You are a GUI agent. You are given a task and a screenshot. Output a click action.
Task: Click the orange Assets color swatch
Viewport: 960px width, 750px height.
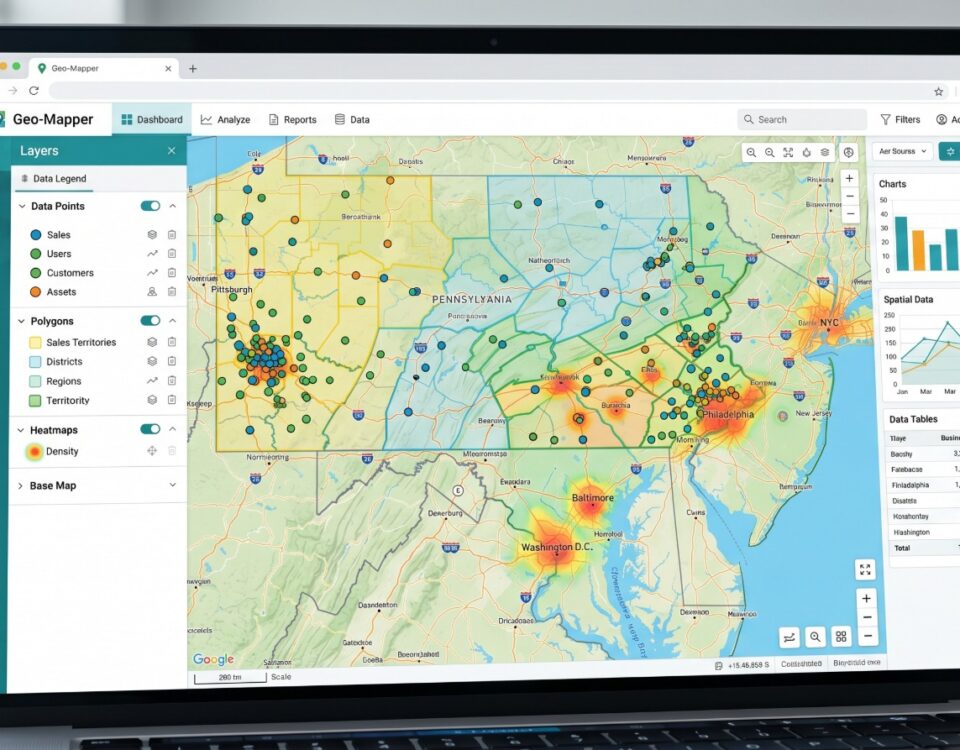tap(36, 292)
